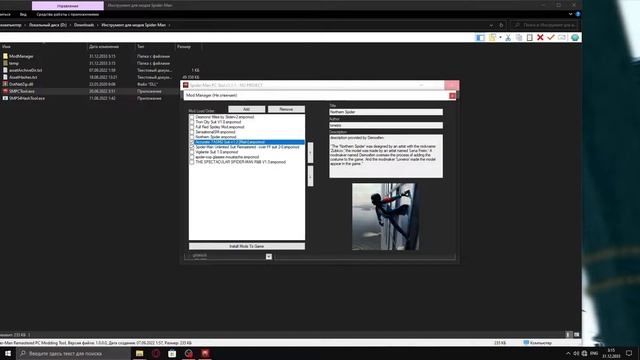This screenshot has height=360, width=640.
Task: Click the Spider-Man mod preview image
Action: [385, 216]
